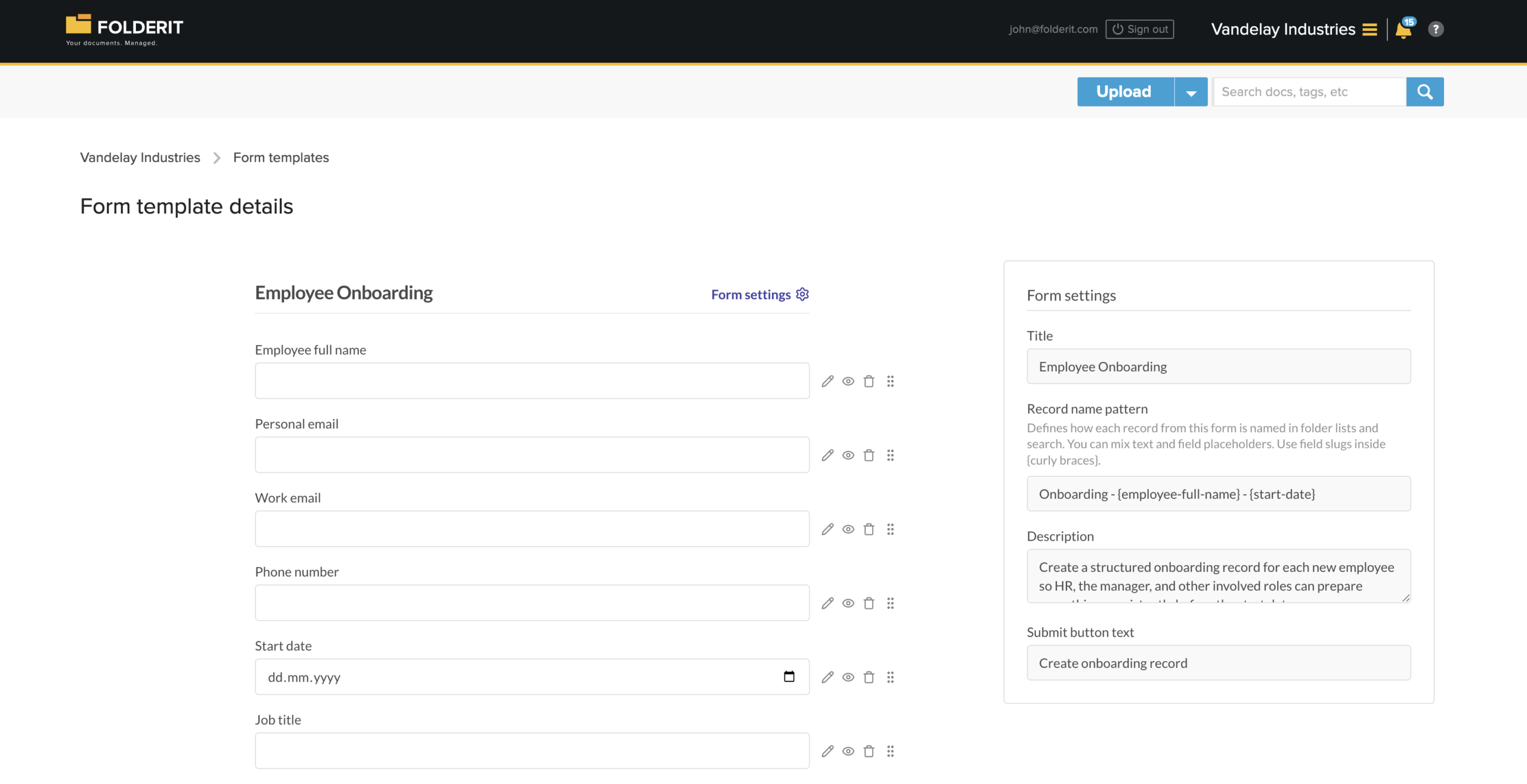
Task: Click the Folderit logo
Action: 125,30
